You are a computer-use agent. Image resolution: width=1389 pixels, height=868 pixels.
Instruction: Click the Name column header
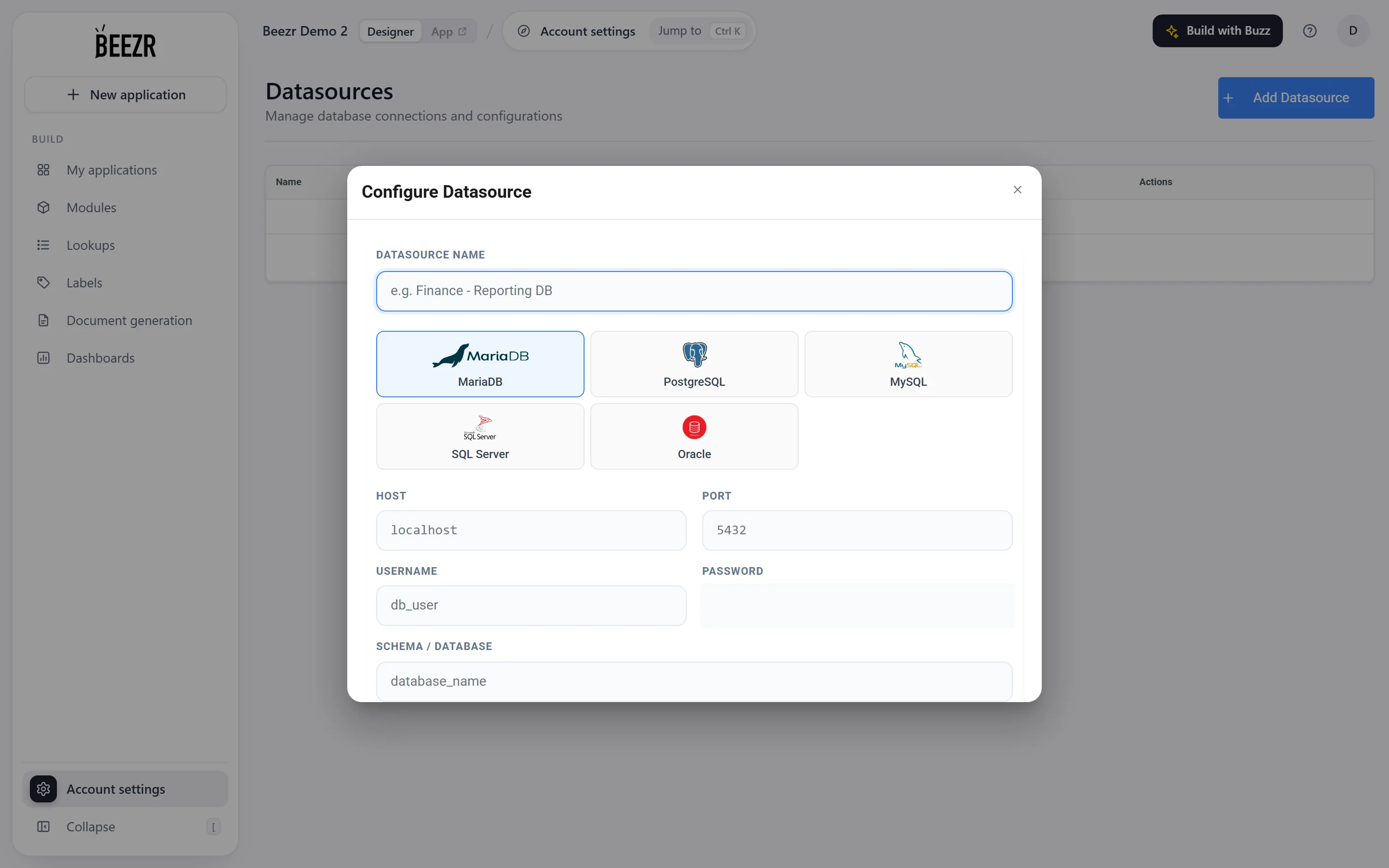[288, 182]
